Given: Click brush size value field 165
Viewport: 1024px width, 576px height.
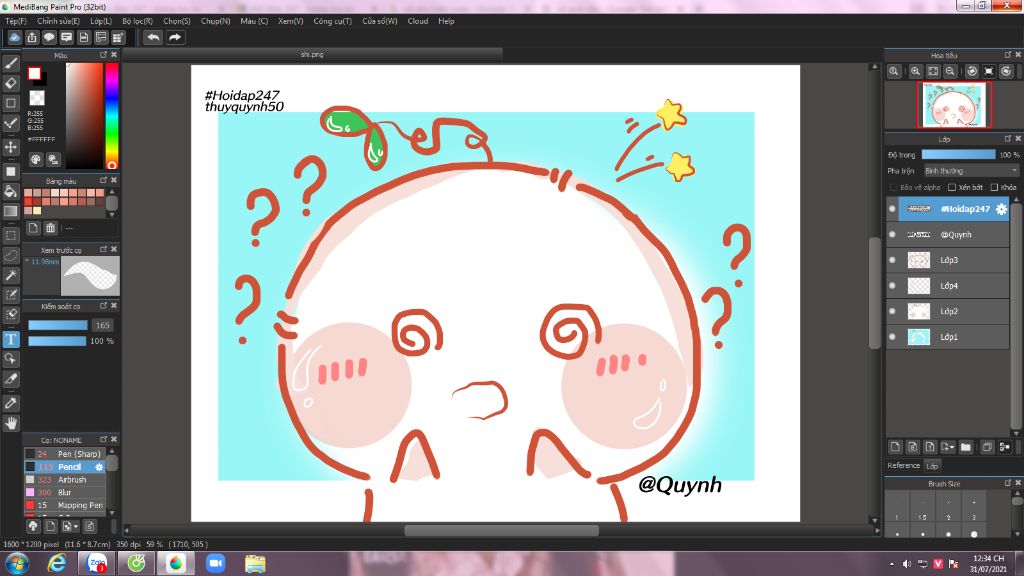Looking at the screenshot, I should click(x=103, y=325).
